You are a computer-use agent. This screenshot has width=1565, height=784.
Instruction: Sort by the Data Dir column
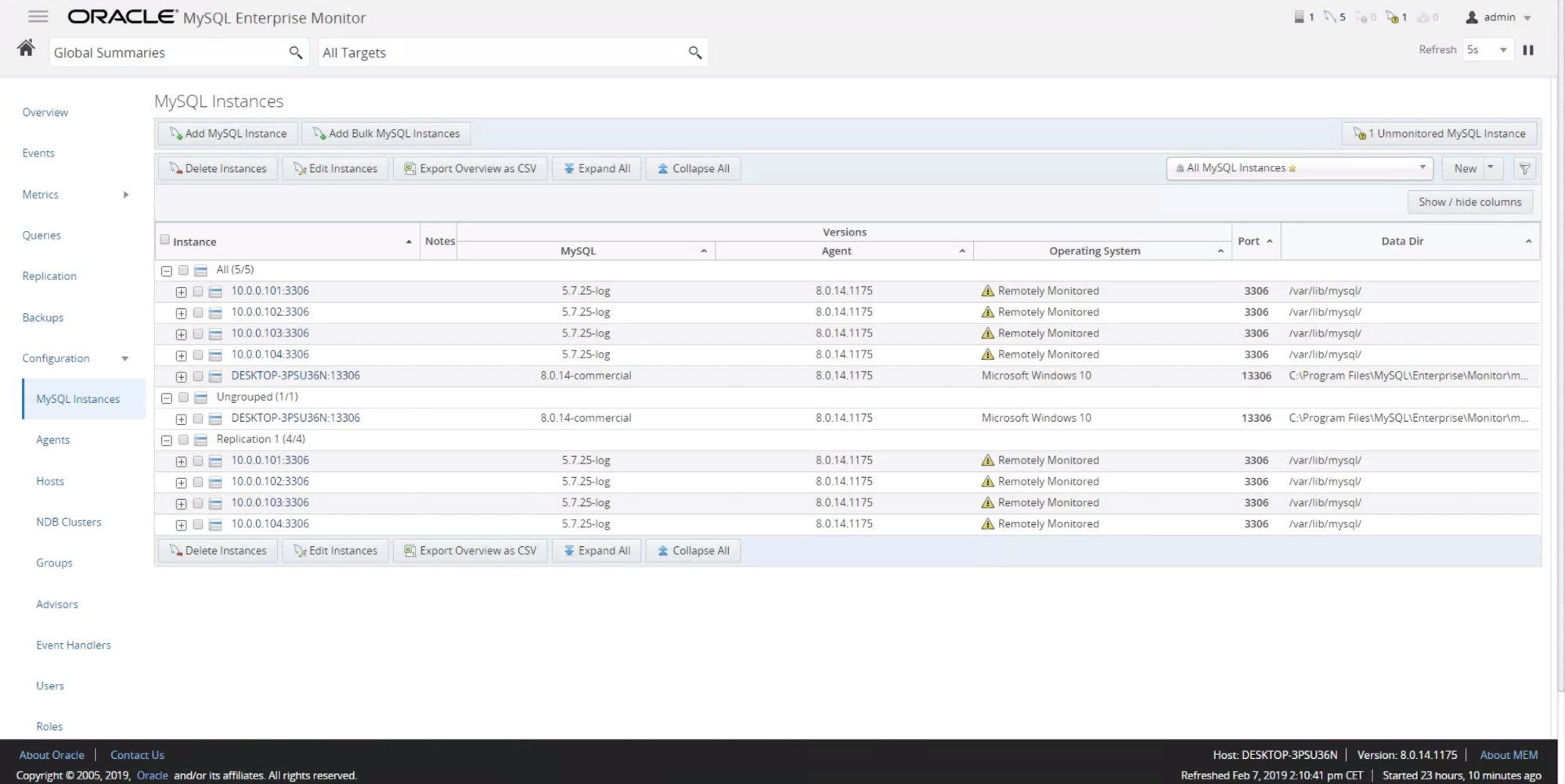pos(1528,241)
